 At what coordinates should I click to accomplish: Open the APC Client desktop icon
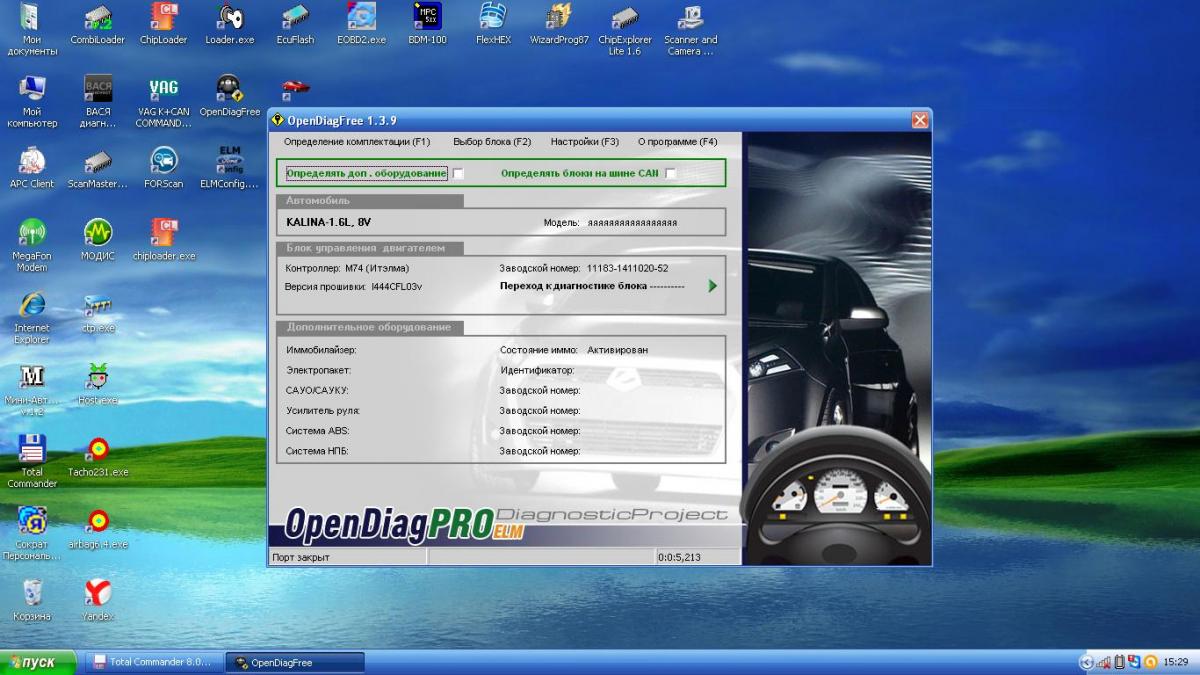tap(32, 169)
